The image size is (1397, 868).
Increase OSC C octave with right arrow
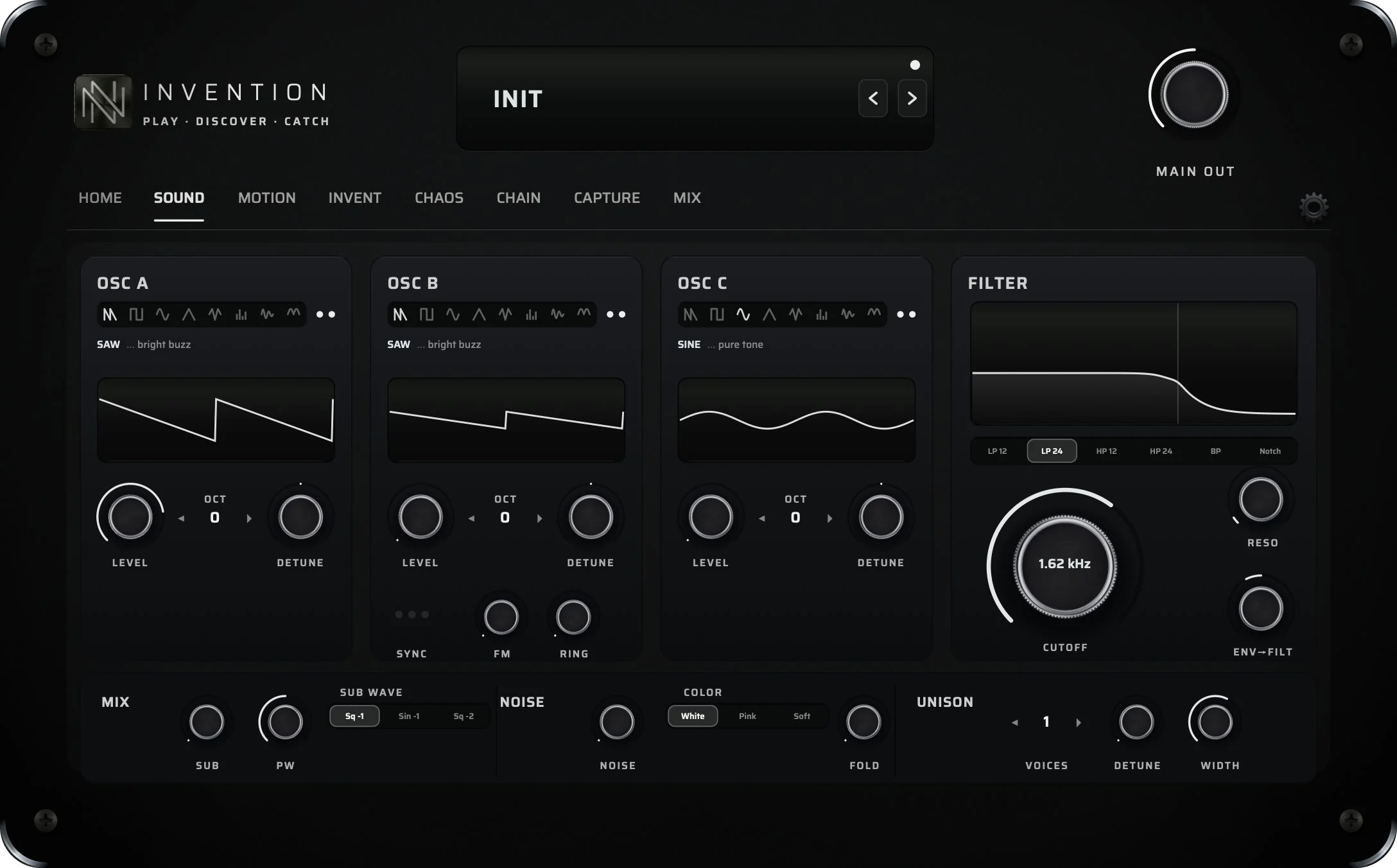click(x=829, y=518)
